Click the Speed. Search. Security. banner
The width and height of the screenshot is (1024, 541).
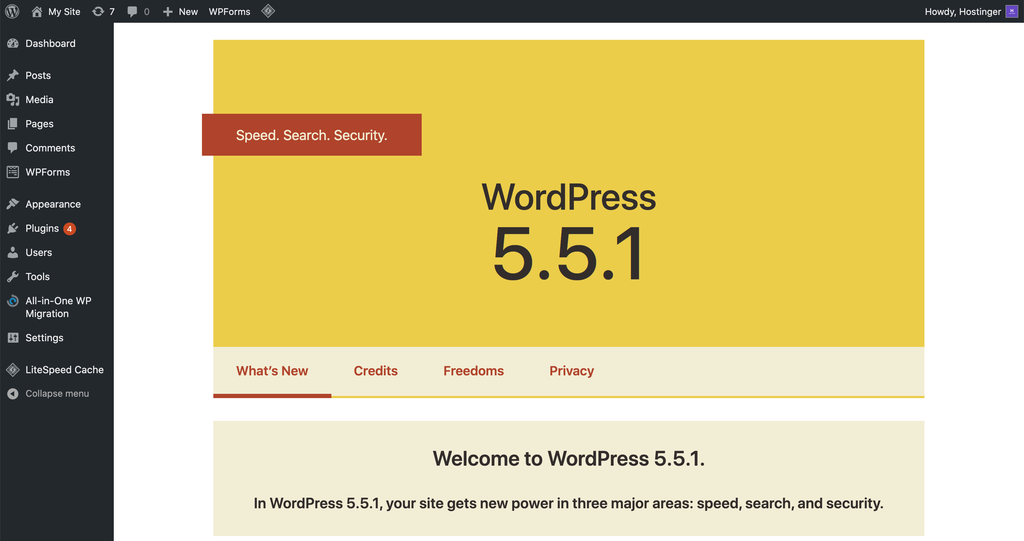[312, 135]
